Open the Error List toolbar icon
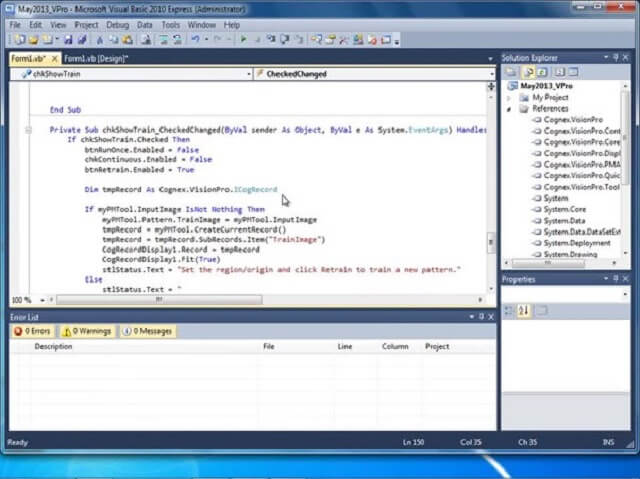This screenshot has height=479, width=640. [x=372, y=40]
